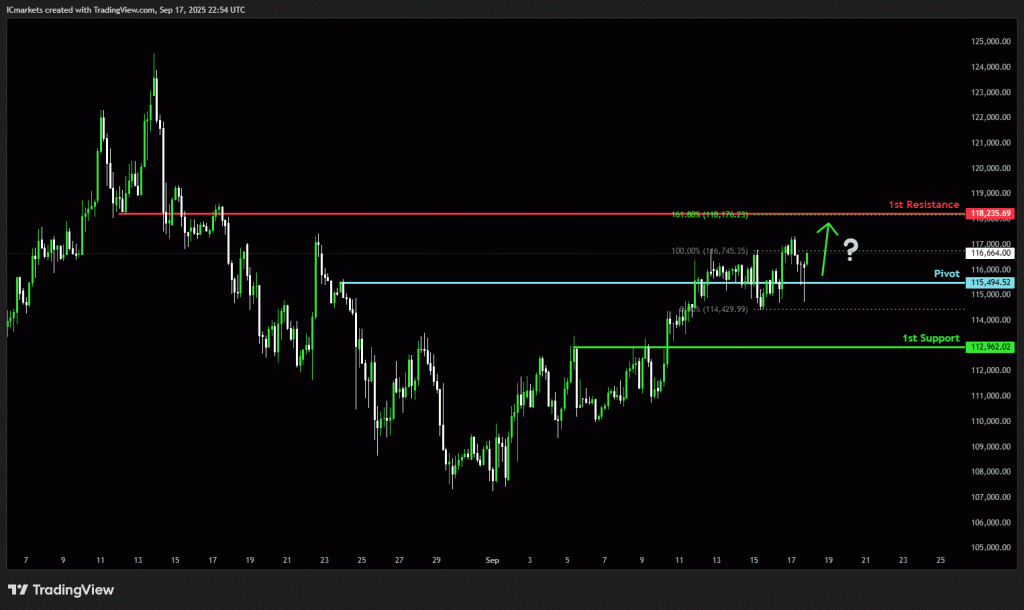Click 109,000.00 on the price axis
The height and width of the screenshot is (610, 1024).
tap(991, 447)
